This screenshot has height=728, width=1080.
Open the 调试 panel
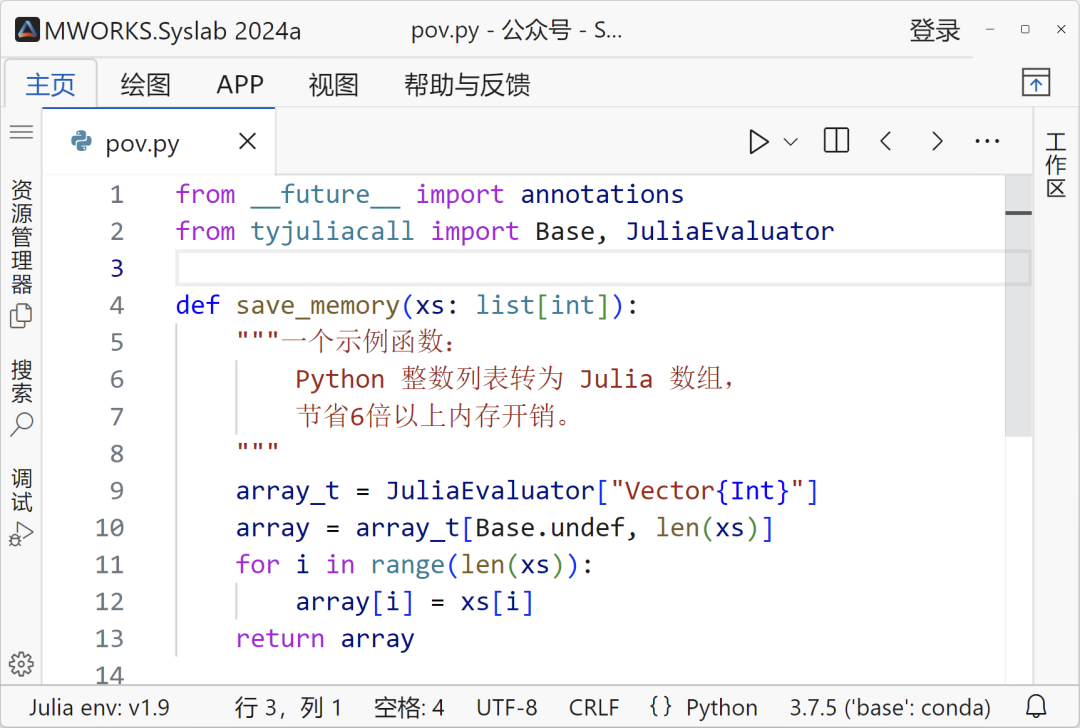pos(21,490)
